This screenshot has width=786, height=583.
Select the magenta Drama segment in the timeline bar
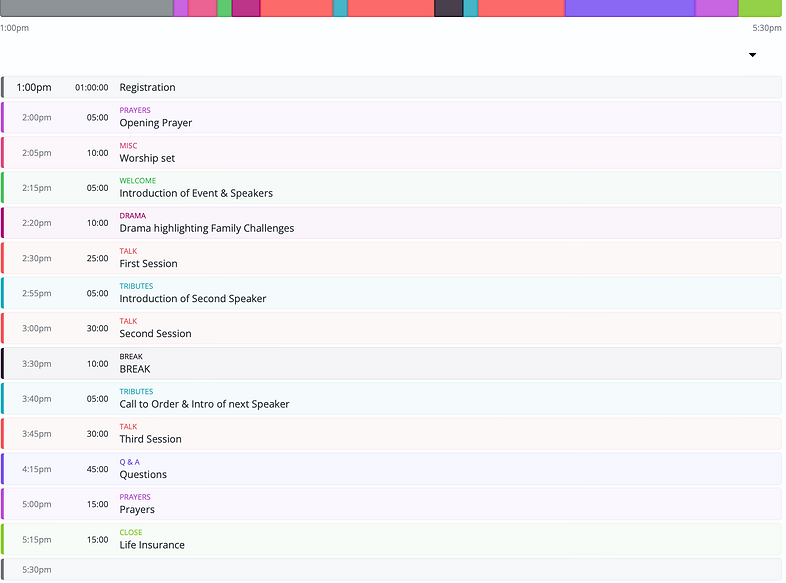[x=246, y=8]
